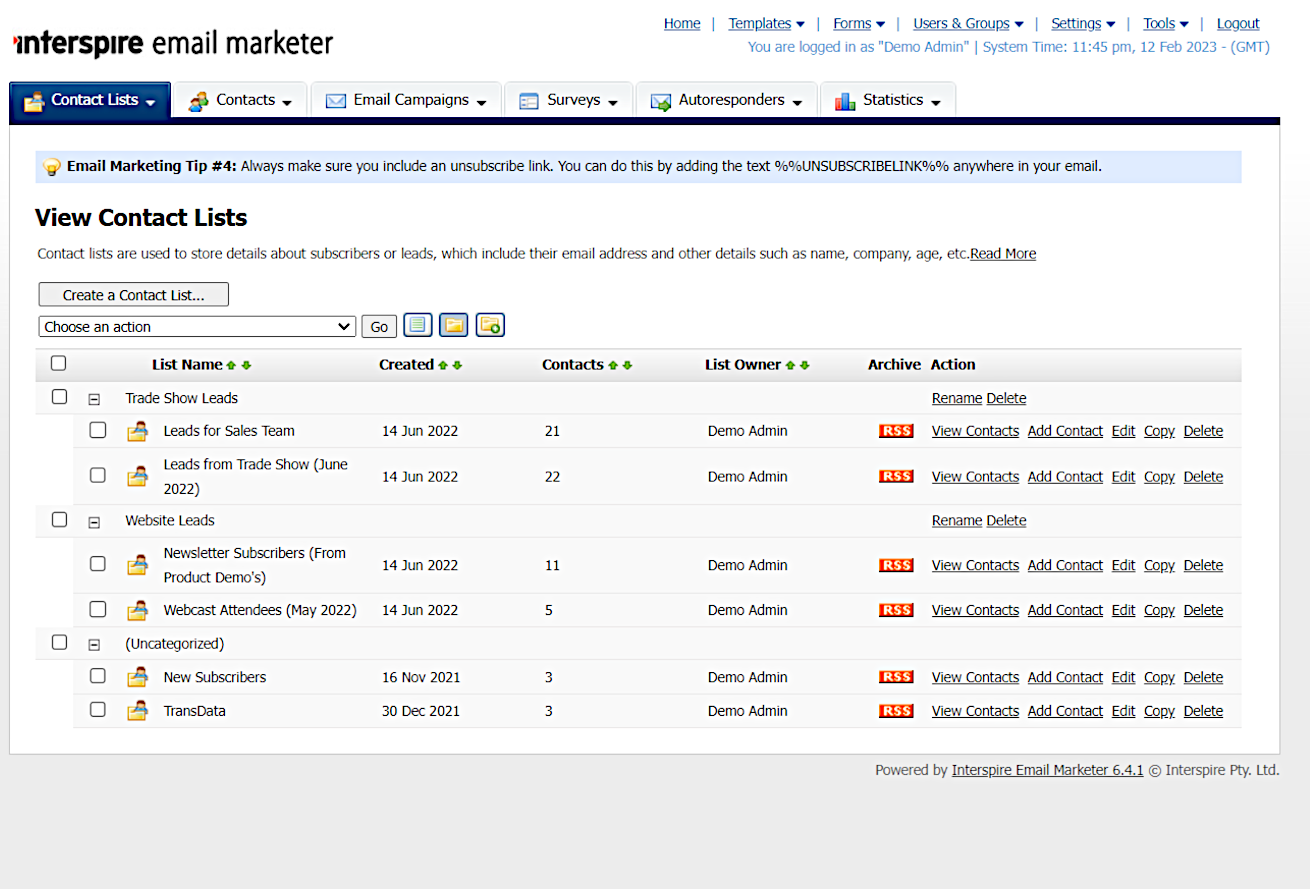Check the (Uncategorized) folder checkbox
Screen dimensions: 1310x889
click(59, 642)
